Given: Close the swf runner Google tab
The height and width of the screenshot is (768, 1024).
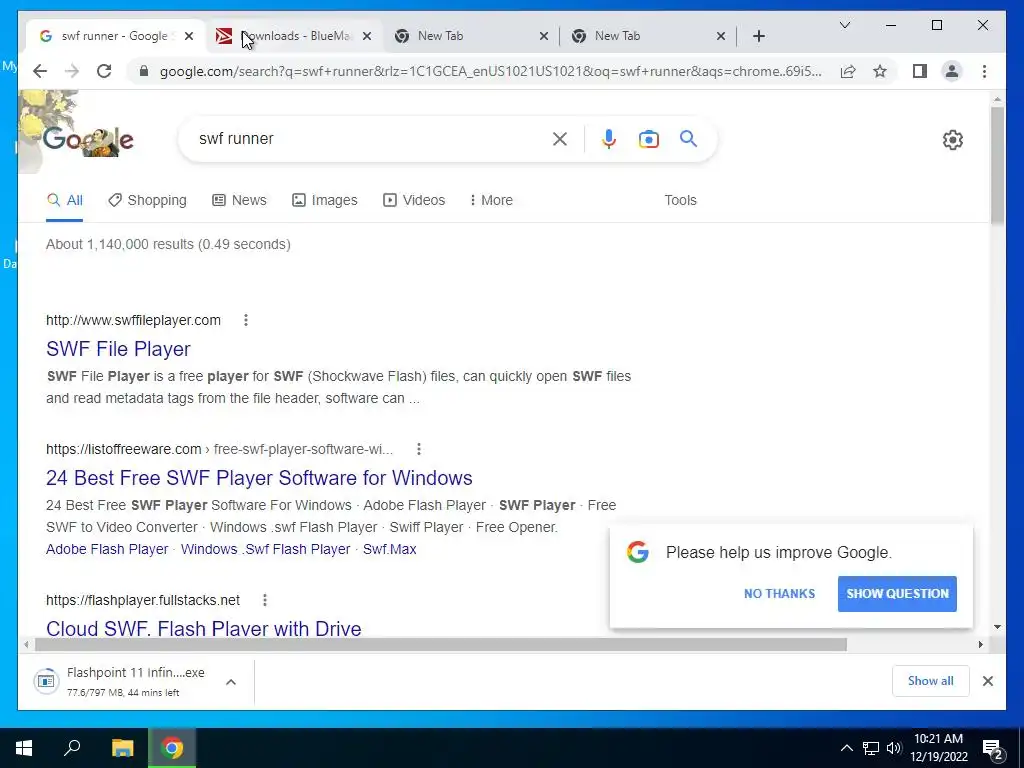Looking at the screenshot, I should 189,36.
